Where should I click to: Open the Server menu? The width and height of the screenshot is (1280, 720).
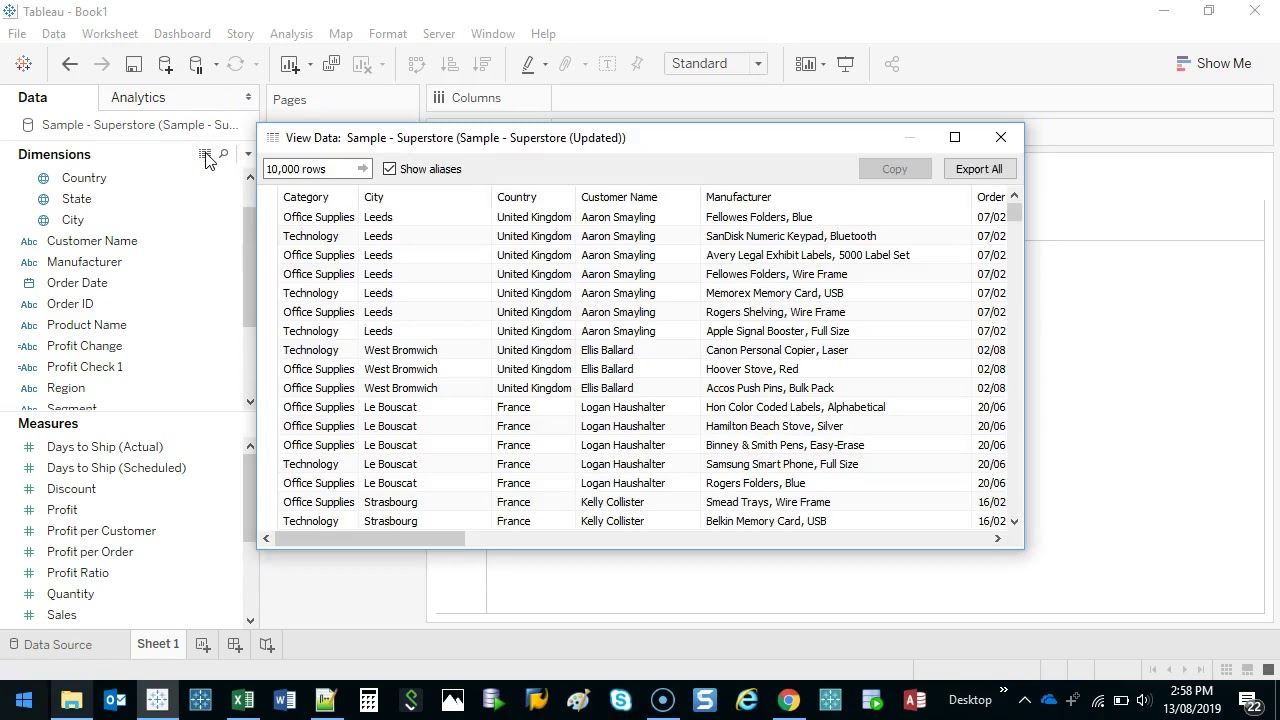pos(439,34)
